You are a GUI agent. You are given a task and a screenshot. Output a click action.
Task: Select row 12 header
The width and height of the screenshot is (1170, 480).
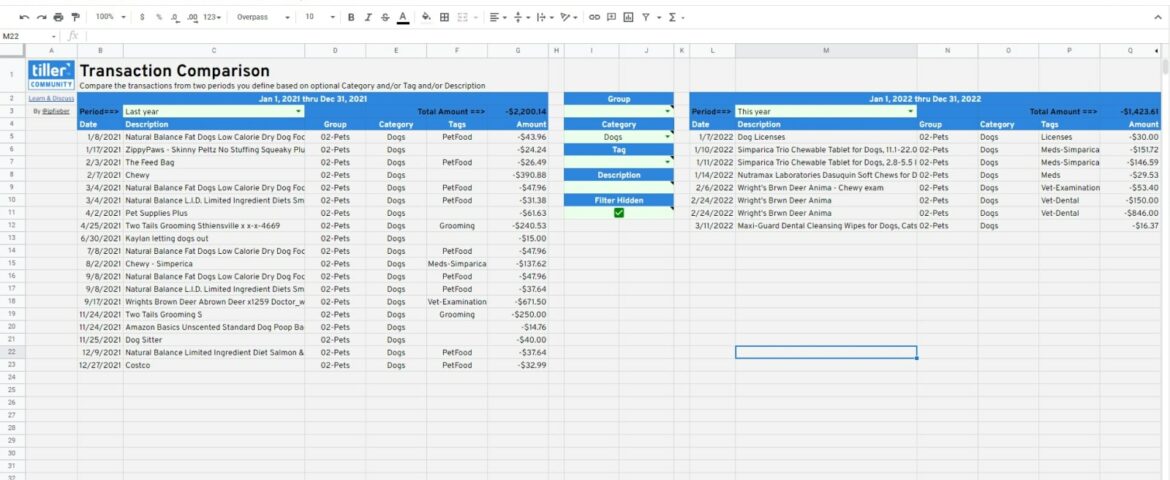click(x=13, y=225)
